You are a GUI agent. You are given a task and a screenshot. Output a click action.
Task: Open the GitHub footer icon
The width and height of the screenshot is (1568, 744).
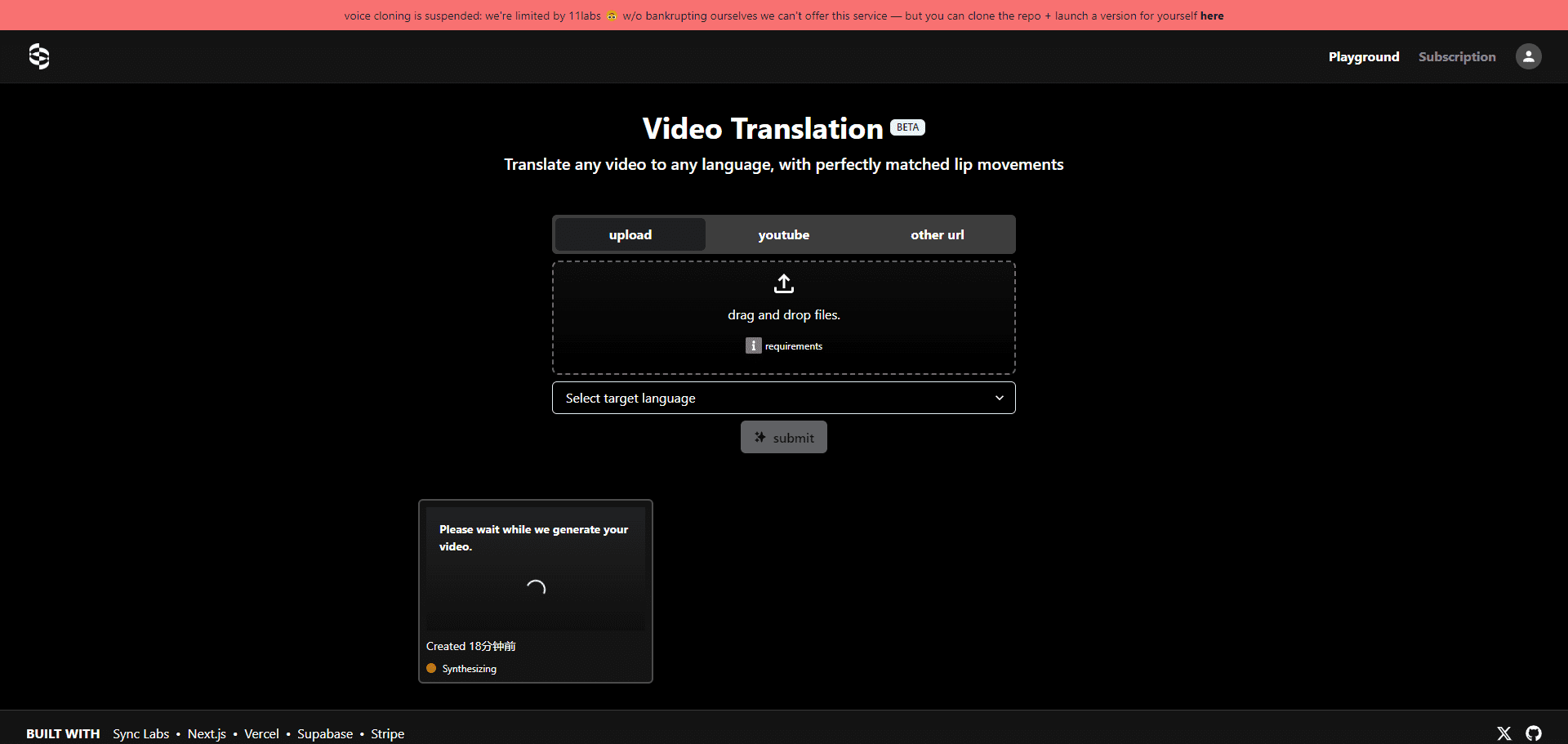(1533, 733)
